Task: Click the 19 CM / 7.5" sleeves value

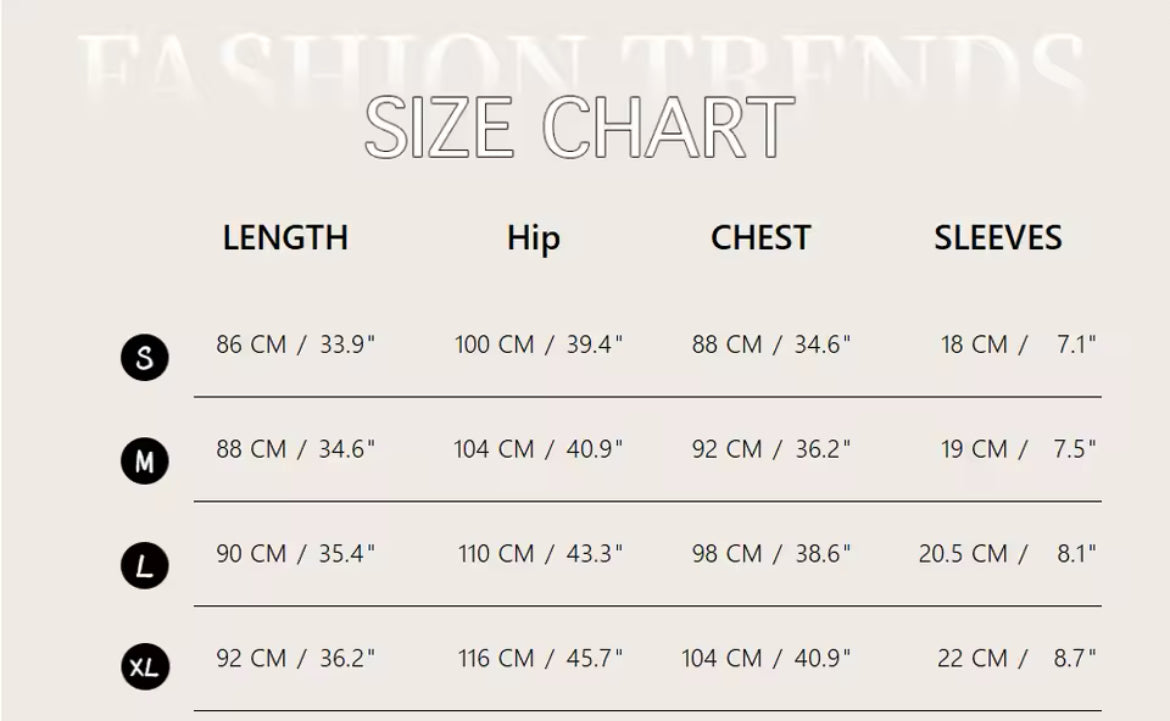Action: 1018,449
